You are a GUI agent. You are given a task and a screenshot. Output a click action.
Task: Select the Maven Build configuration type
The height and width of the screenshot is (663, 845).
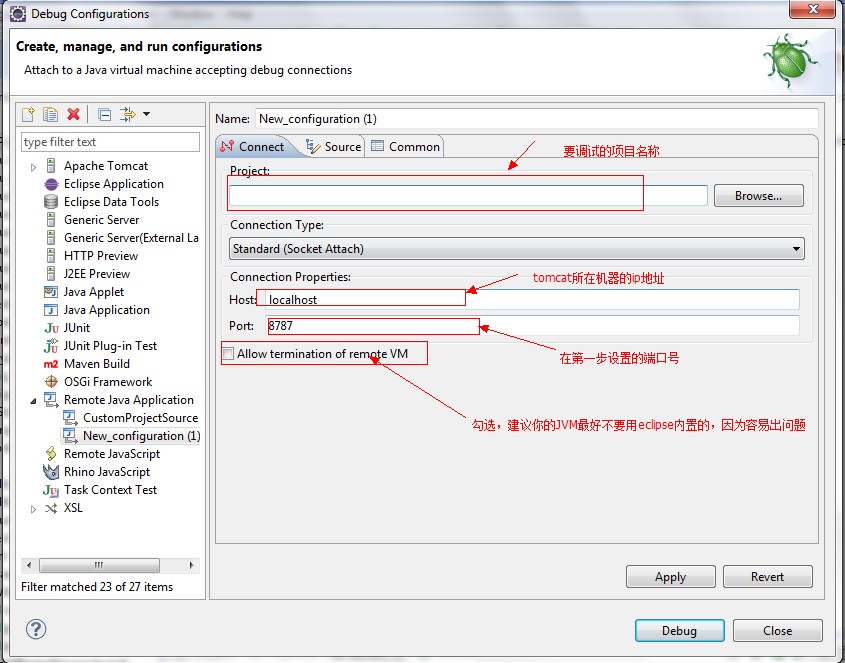[96, 364]
